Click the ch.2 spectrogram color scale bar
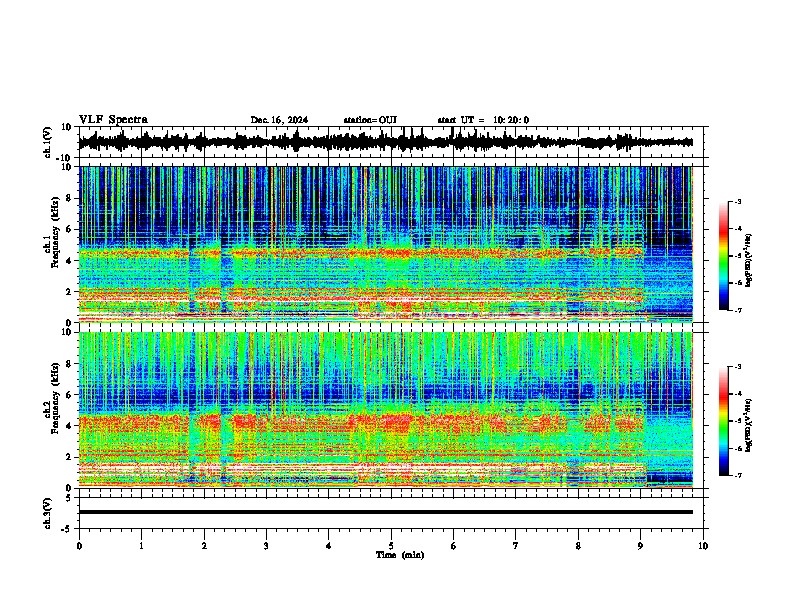The image size is (792, 612). pyautogui.click(x=724, y=421)
